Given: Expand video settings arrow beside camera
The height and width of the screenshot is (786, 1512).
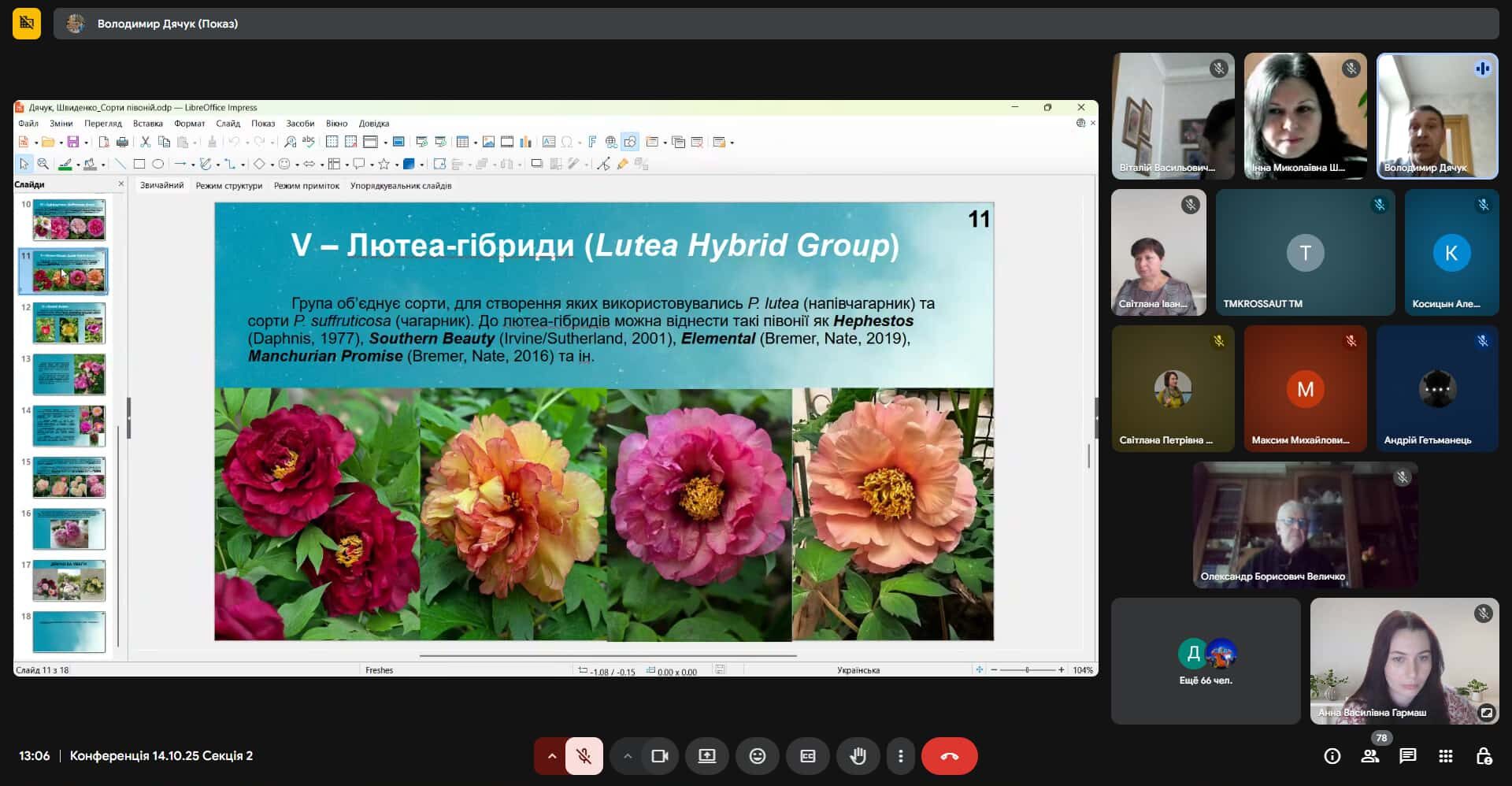Looking at the screenshot, I should pyautogui.click(x=628, y=756).
